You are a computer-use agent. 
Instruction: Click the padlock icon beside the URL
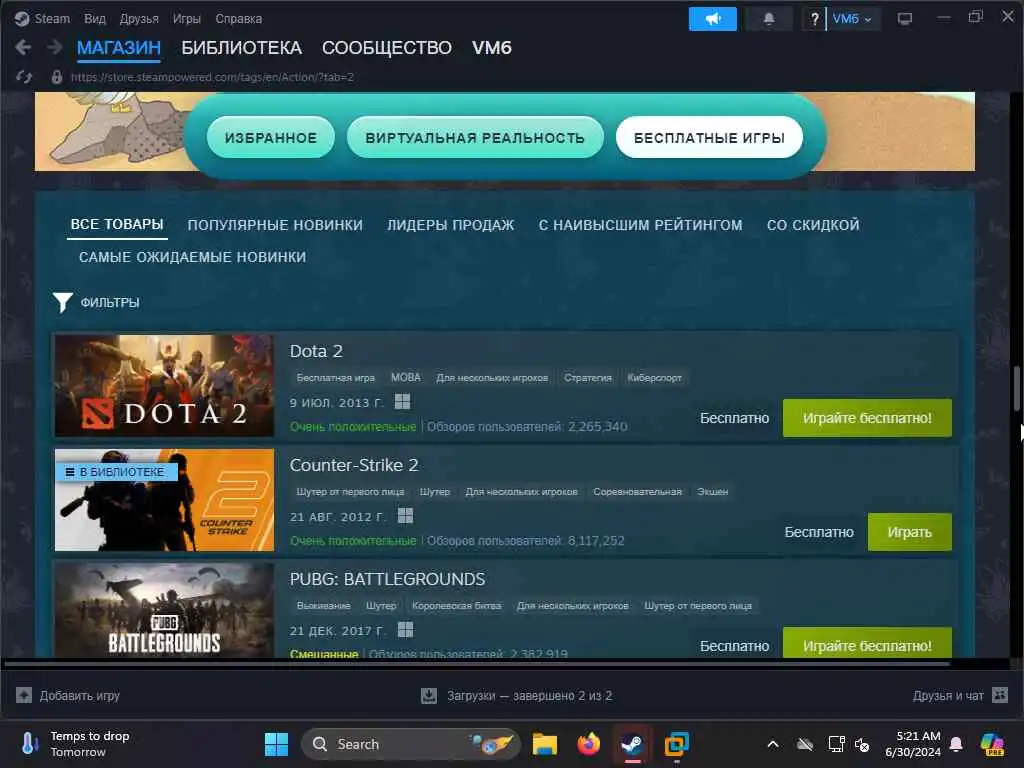pyautogui.click(x=57, y=77)
